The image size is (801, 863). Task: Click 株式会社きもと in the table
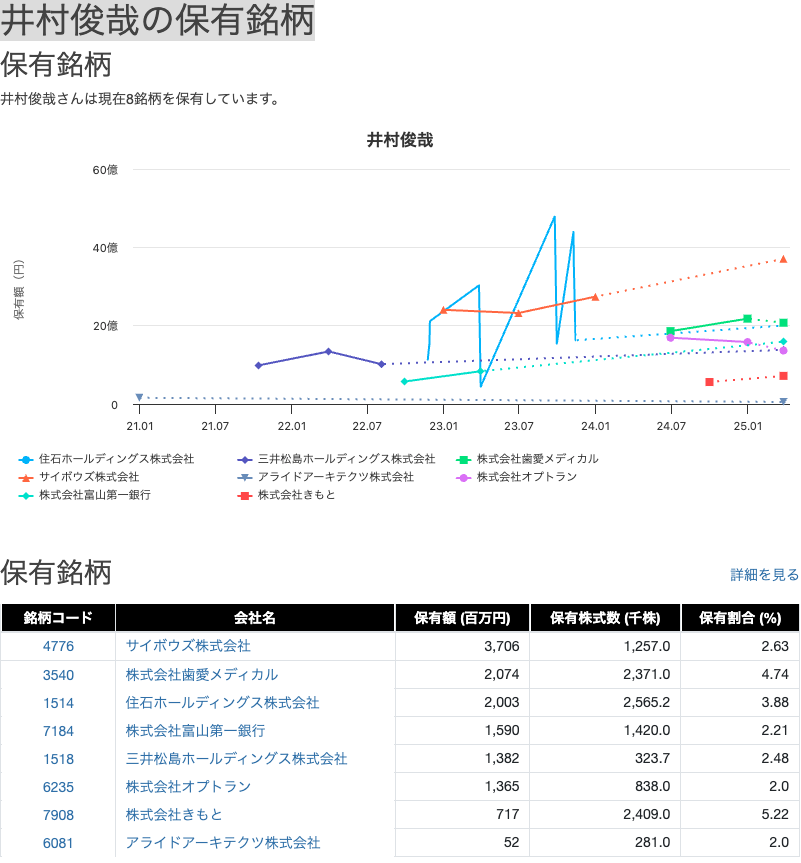[x=174, y=815]
